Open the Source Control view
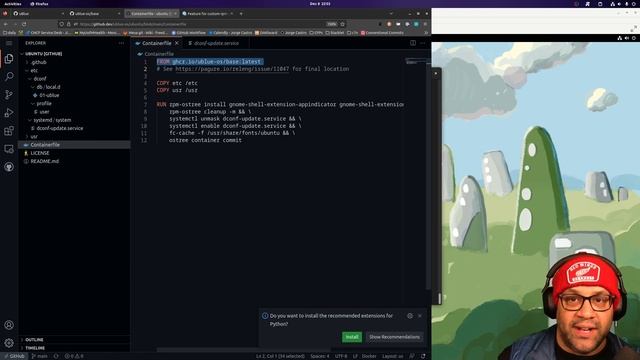Screen dimensions: 640x360 coord(9,95)
